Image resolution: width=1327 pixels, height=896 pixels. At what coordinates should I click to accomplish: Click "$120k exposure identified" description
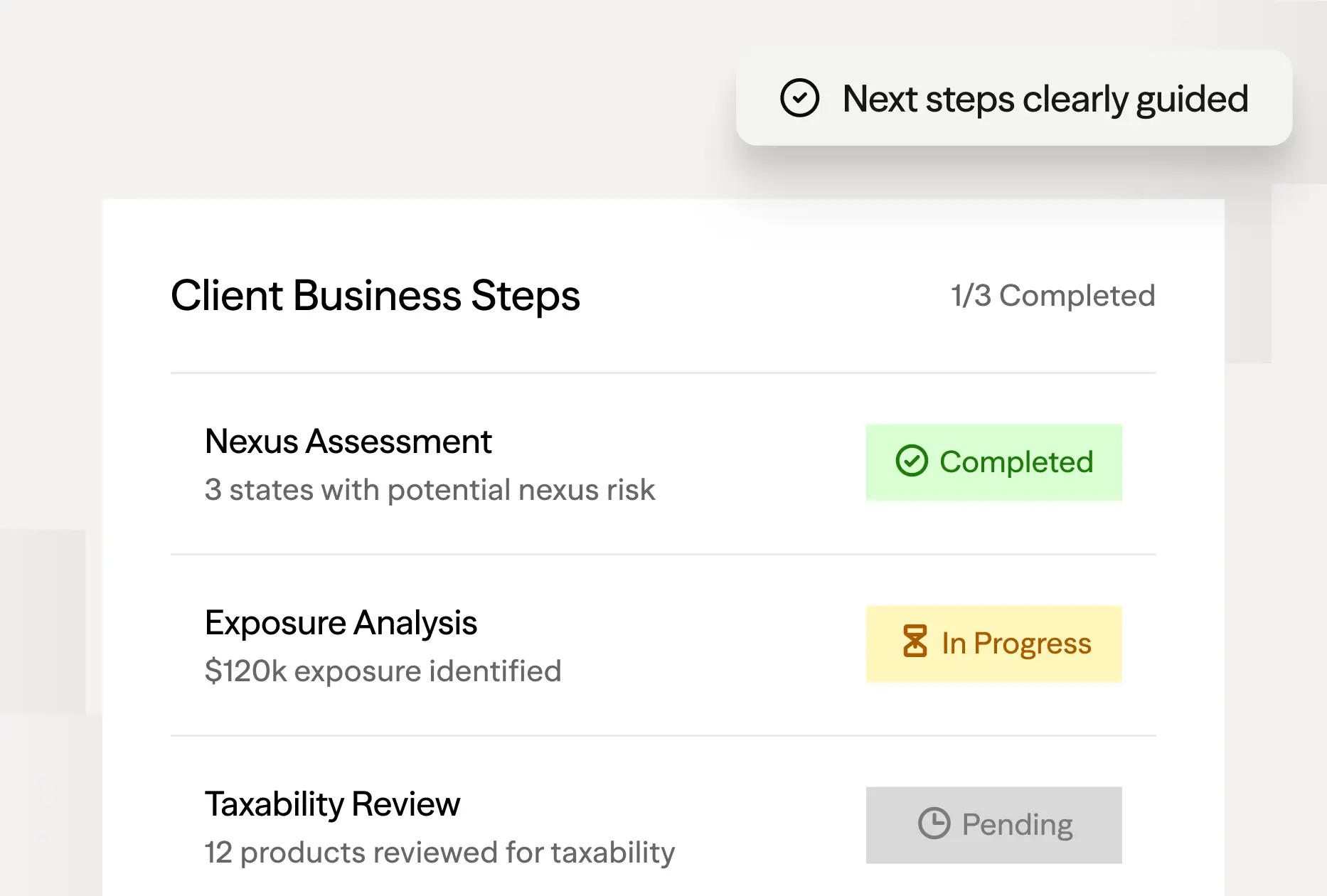click(x=383, y=671)
